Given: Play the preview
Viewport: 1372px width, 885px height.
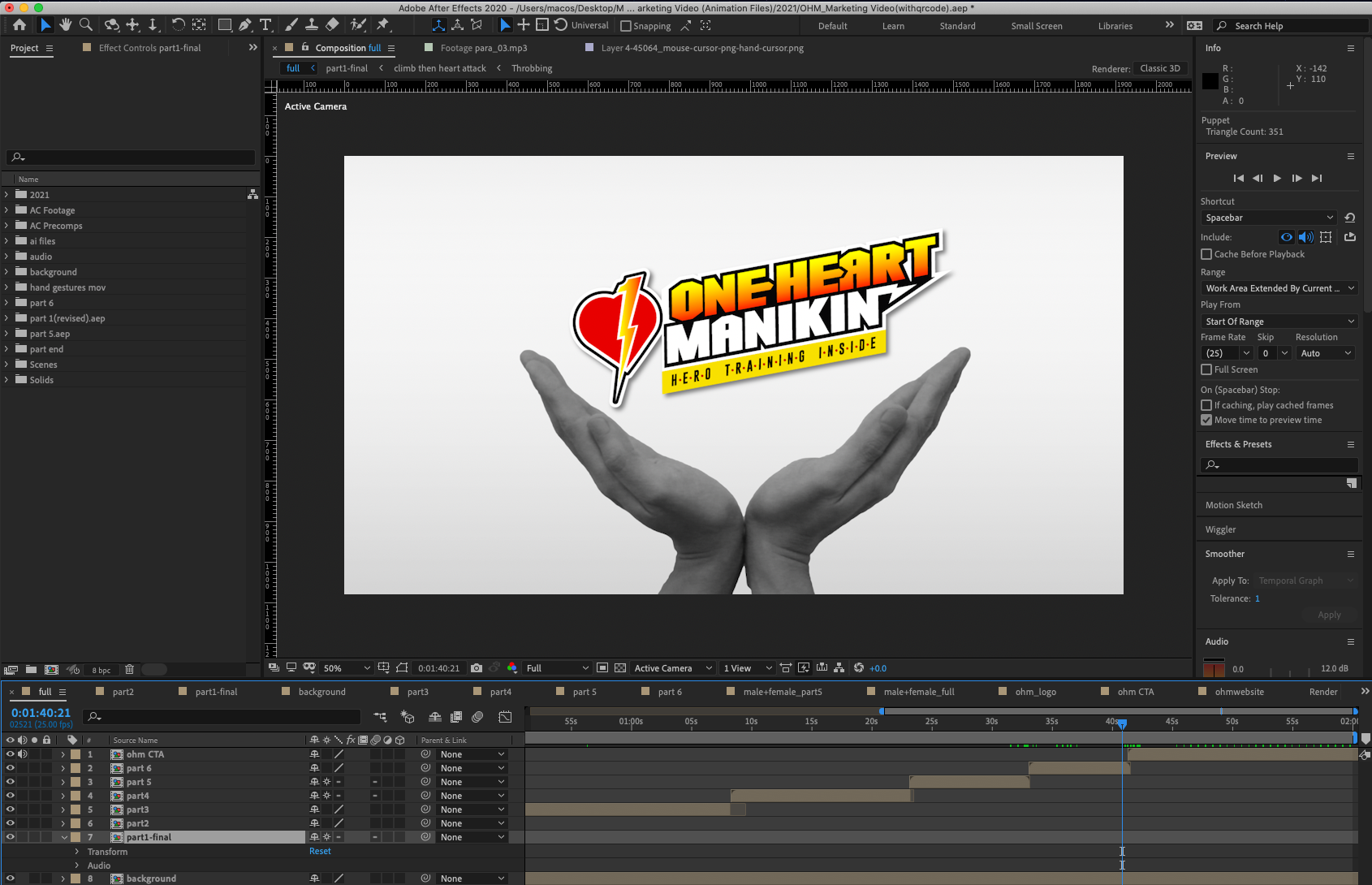Looking at the screenshot, I should (1277, 178).
